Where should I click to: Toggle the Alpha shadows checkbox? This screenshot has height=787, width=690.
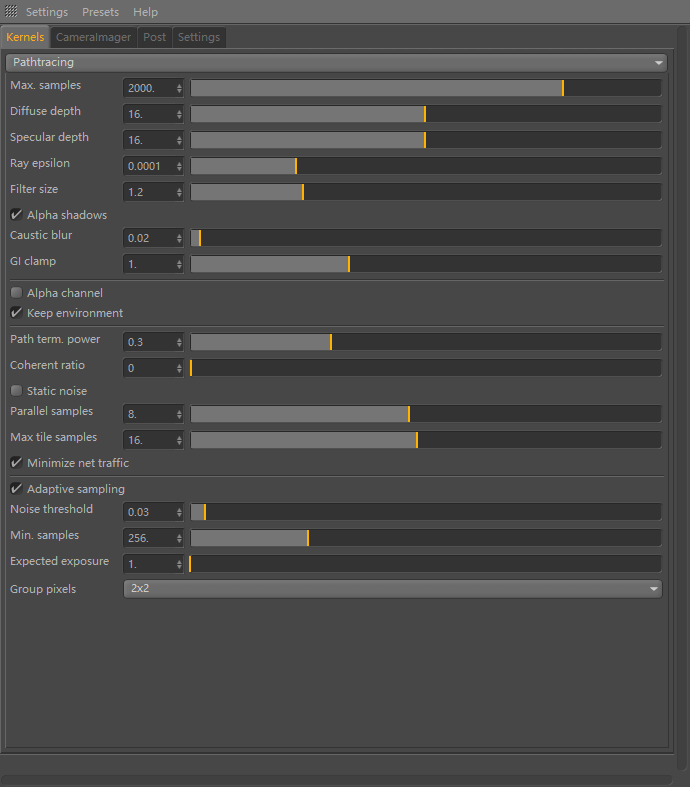[17, 215]
